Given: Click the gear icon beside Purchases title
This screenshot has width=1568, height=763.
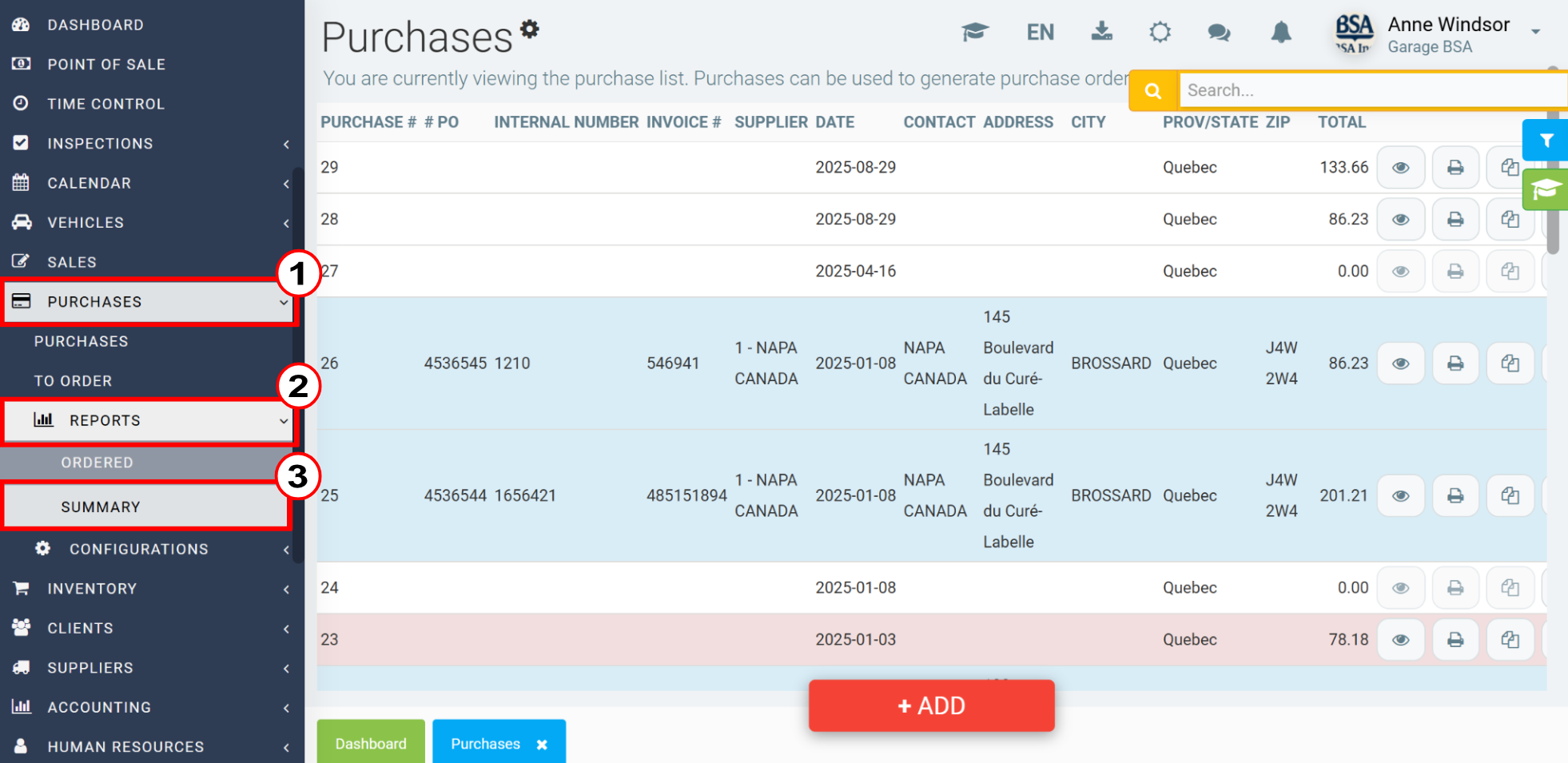Looking at the screenshot, I should (x=530, y=30).
